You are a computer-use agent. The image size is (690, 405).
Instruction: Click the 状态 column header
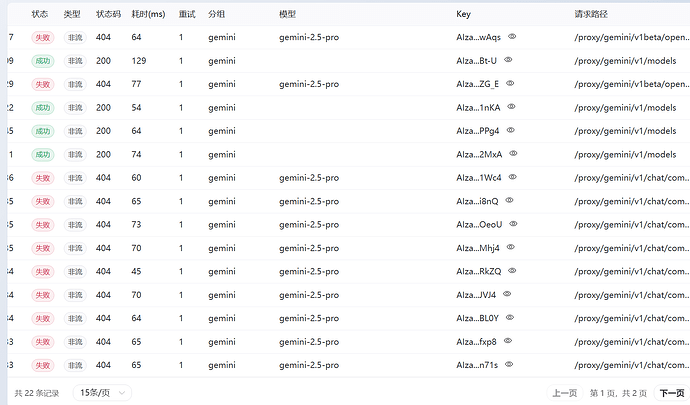point(40,14)
